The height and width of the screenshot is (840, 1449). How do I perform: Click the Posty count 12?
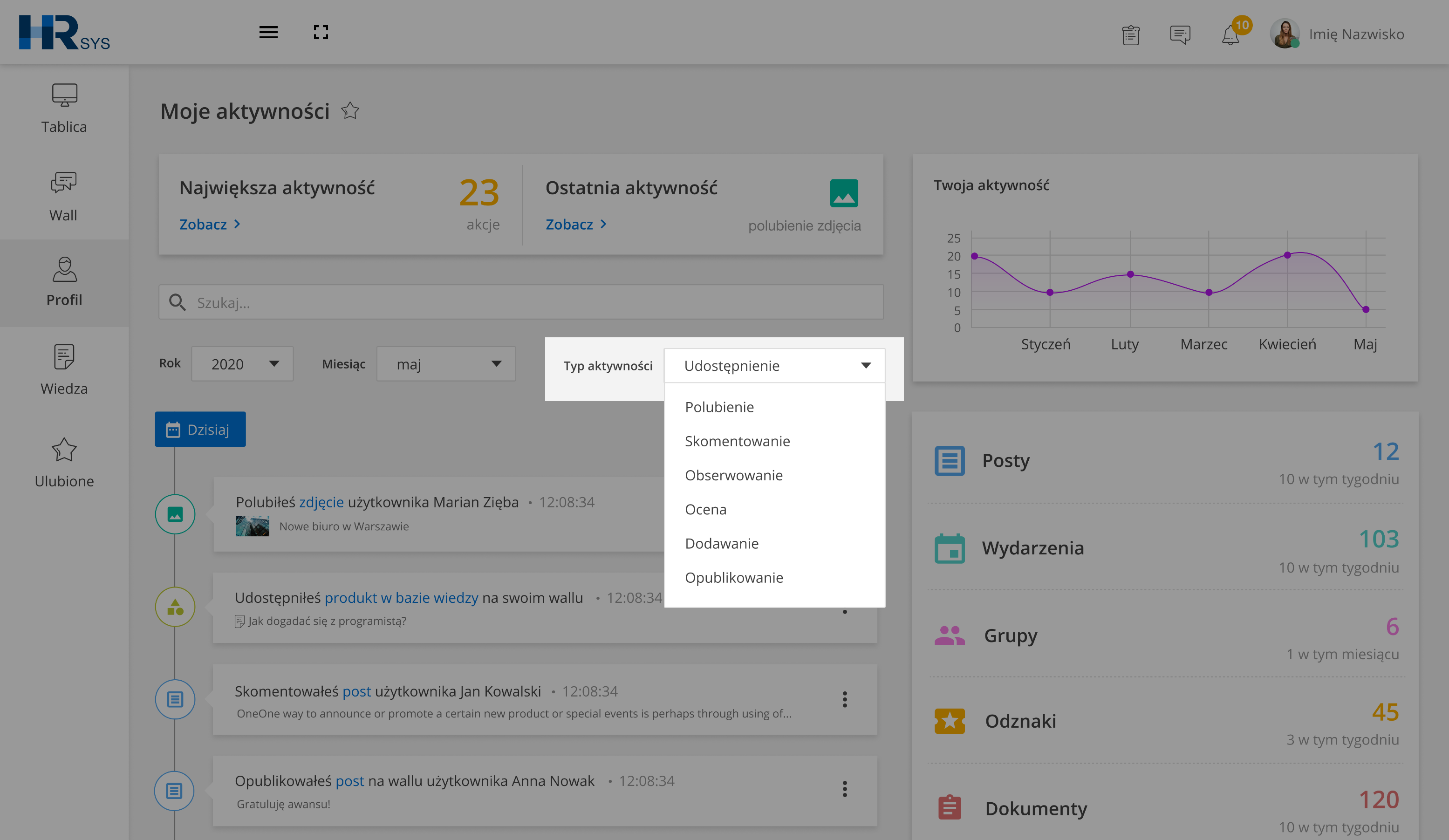click(1385, 452)
